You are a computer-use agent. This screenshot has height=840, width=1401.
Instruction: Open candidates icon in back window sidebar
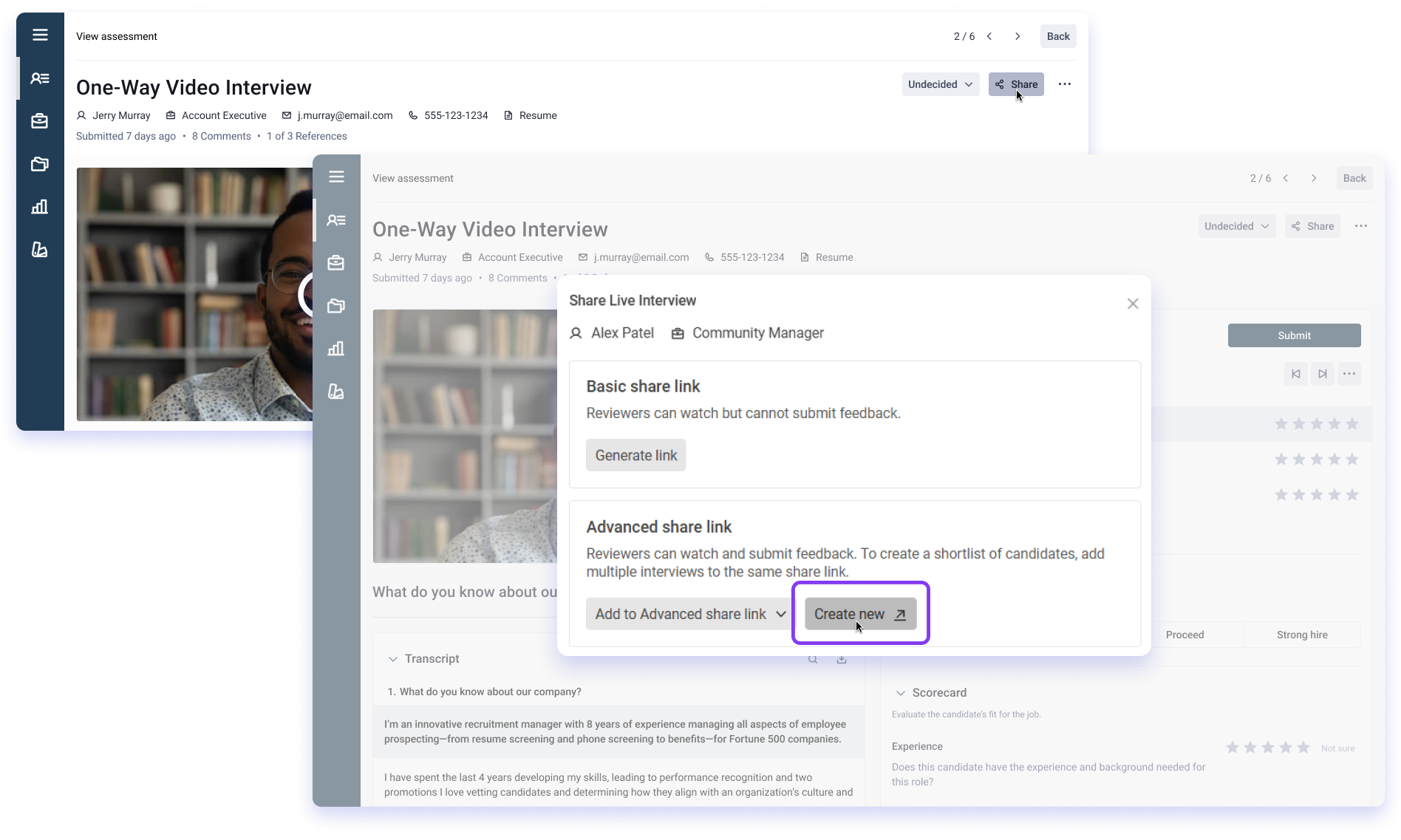pos(40,78)
